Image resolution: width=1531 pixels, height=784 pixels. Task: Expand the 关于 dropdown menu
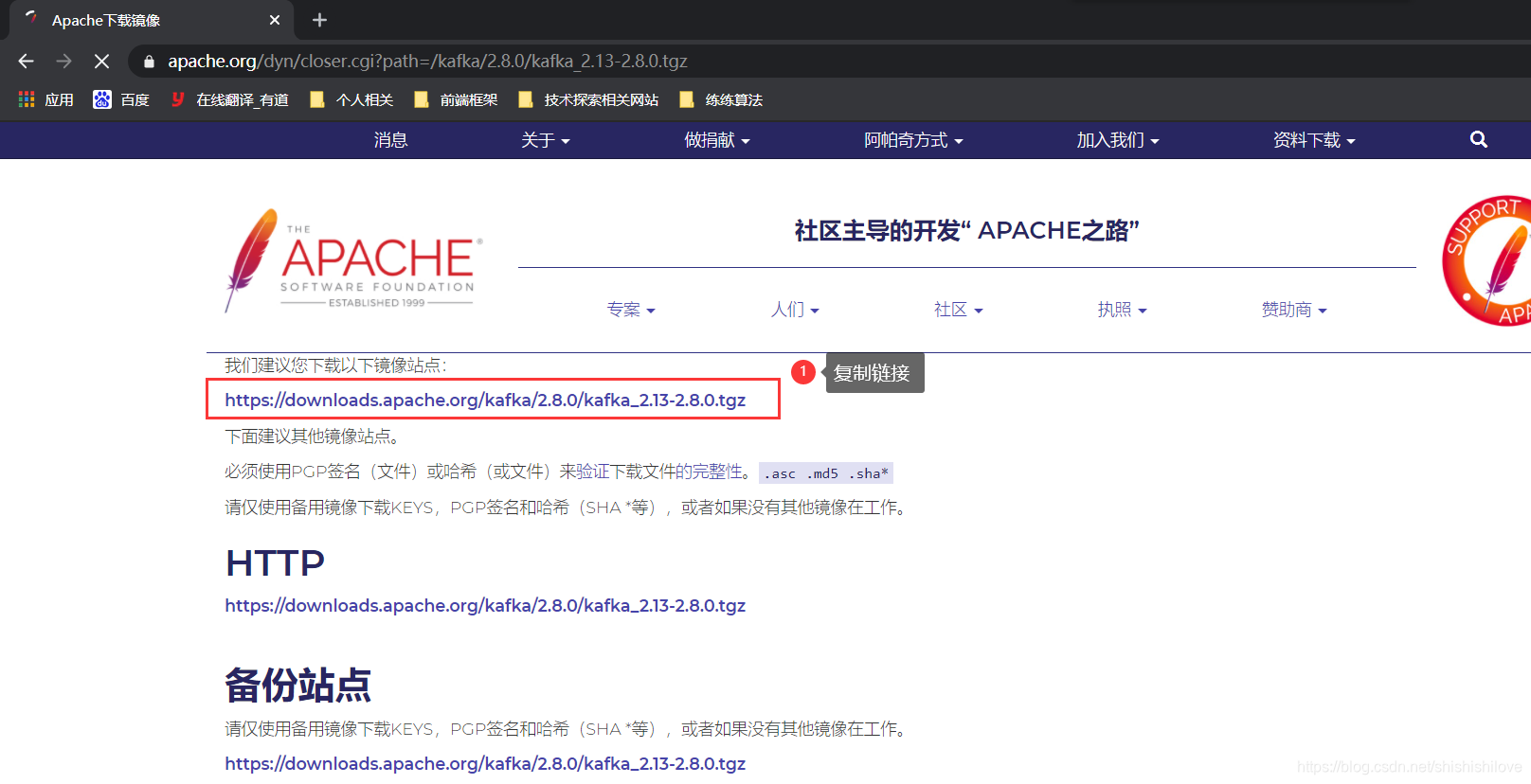[546, 140]
